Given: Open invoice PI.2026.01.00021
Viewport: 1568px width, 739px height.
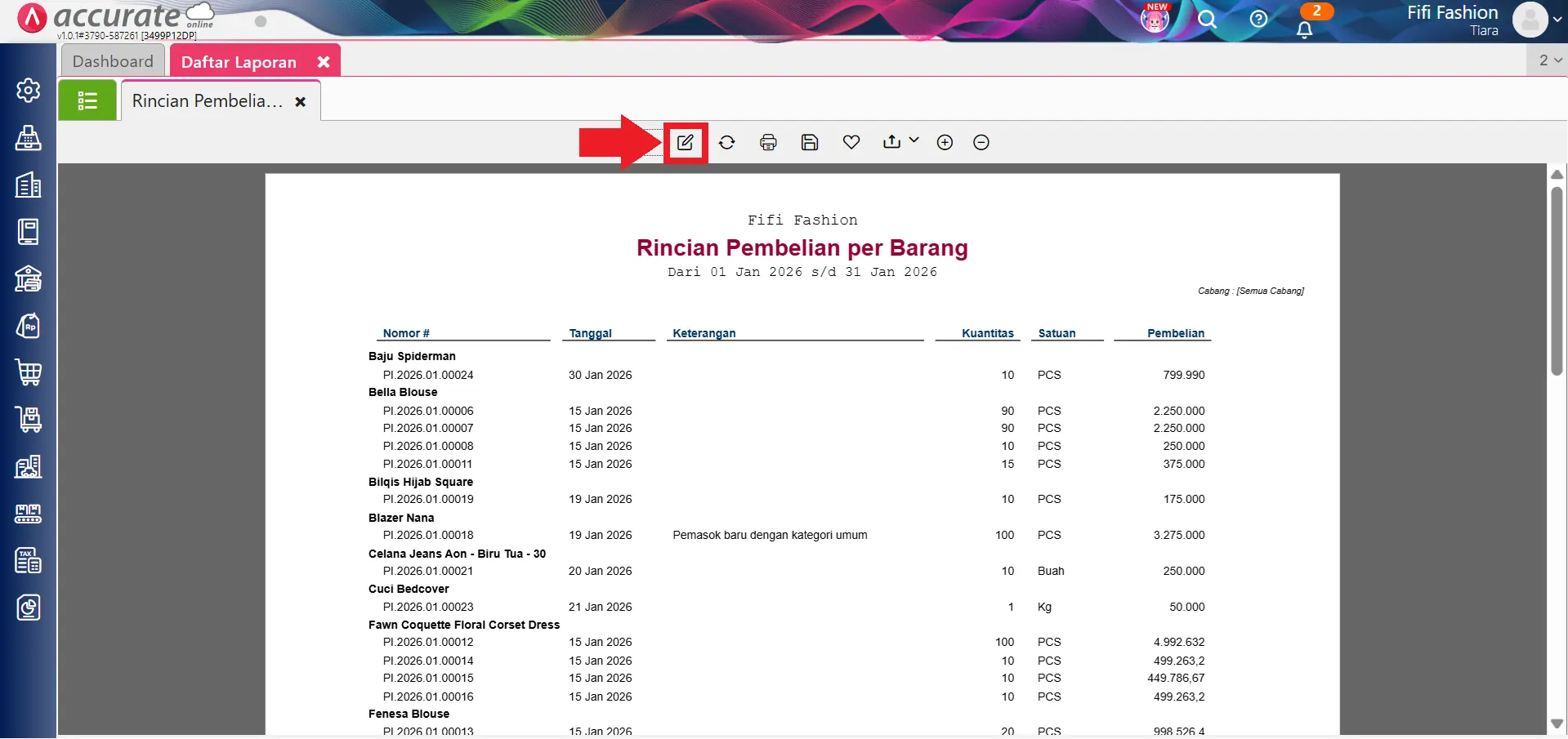Looking at the screenshot, I should [x=428, y=571].
